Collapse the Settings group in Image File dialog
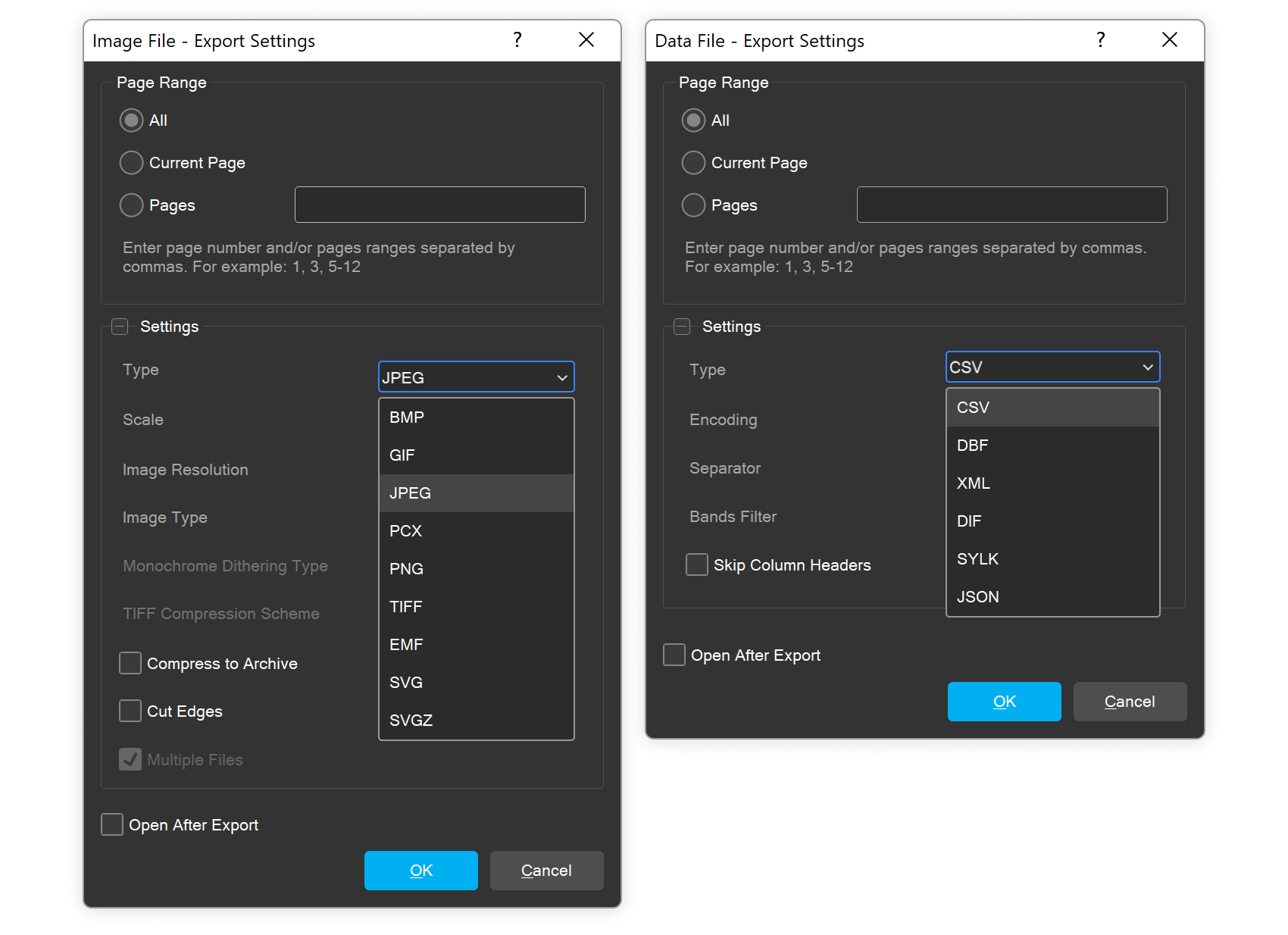 (x=120, y=327)
